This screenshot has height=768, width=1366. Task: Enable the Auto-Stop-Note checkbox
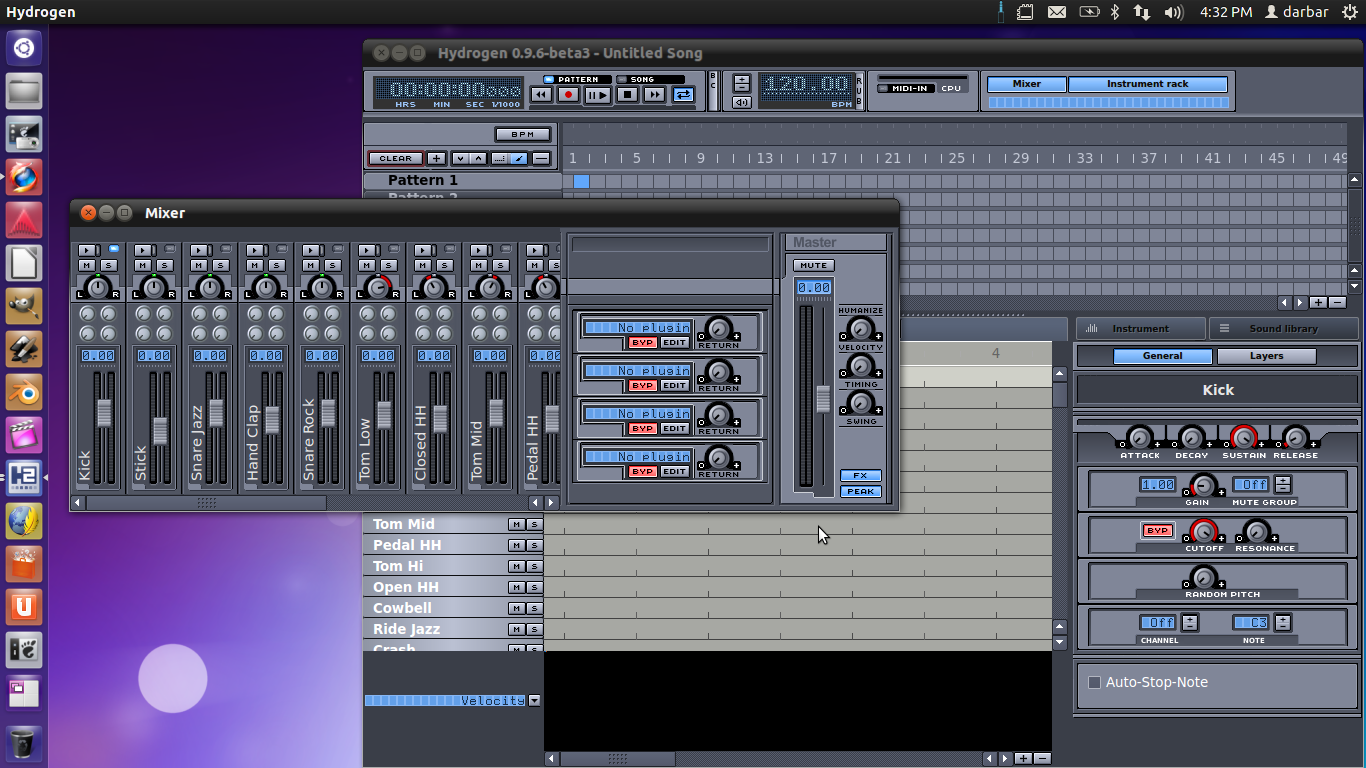click(x=1093, y=682)
